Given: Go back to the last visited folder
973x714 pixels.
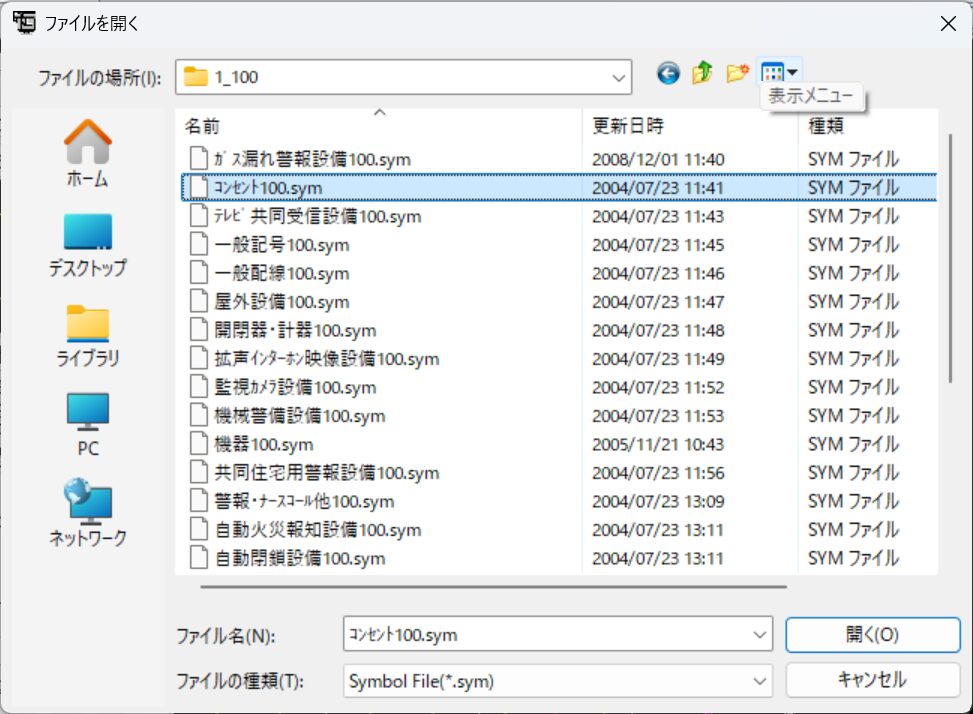Looking at the screenshot, I should [668, 74].
